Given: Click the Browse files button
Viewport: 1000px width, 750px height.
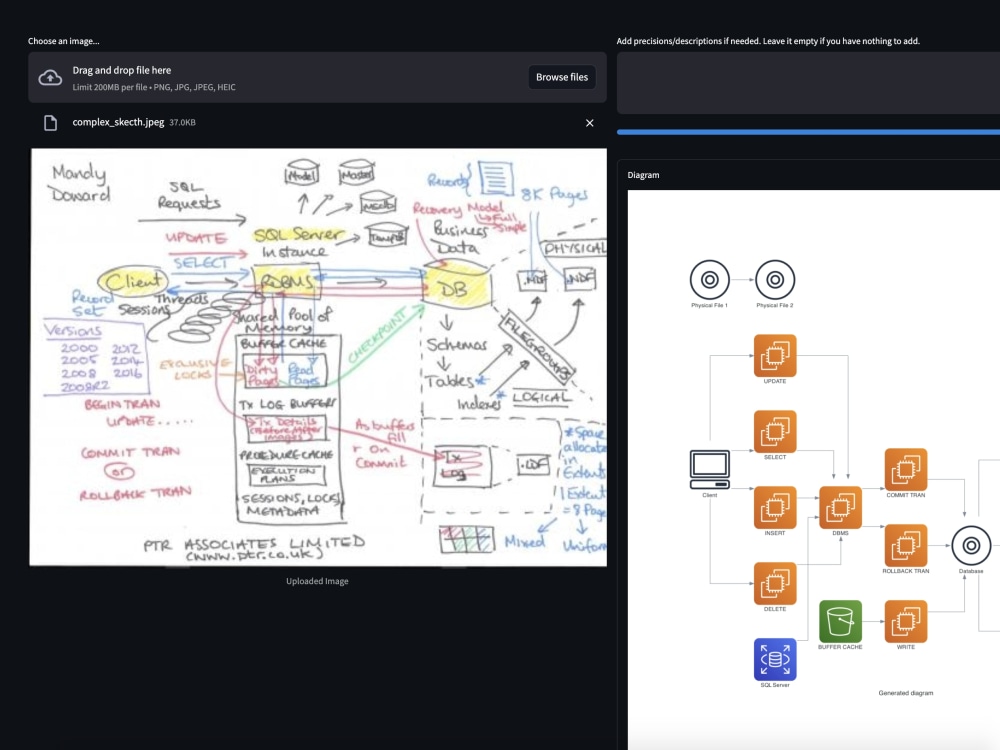Looking at the screenshot, I should (561, 77).
